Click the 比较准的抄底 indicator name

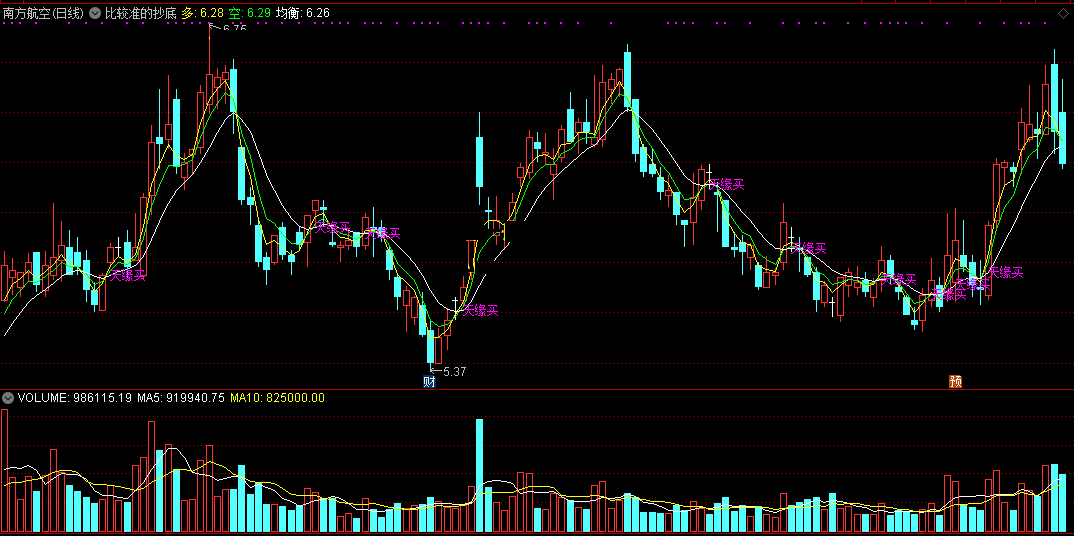(140, 12)
